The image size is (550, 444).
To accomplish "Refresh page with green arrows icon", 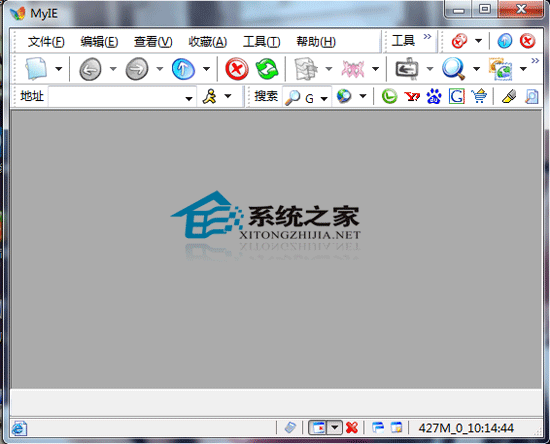I will click(267, 69).
